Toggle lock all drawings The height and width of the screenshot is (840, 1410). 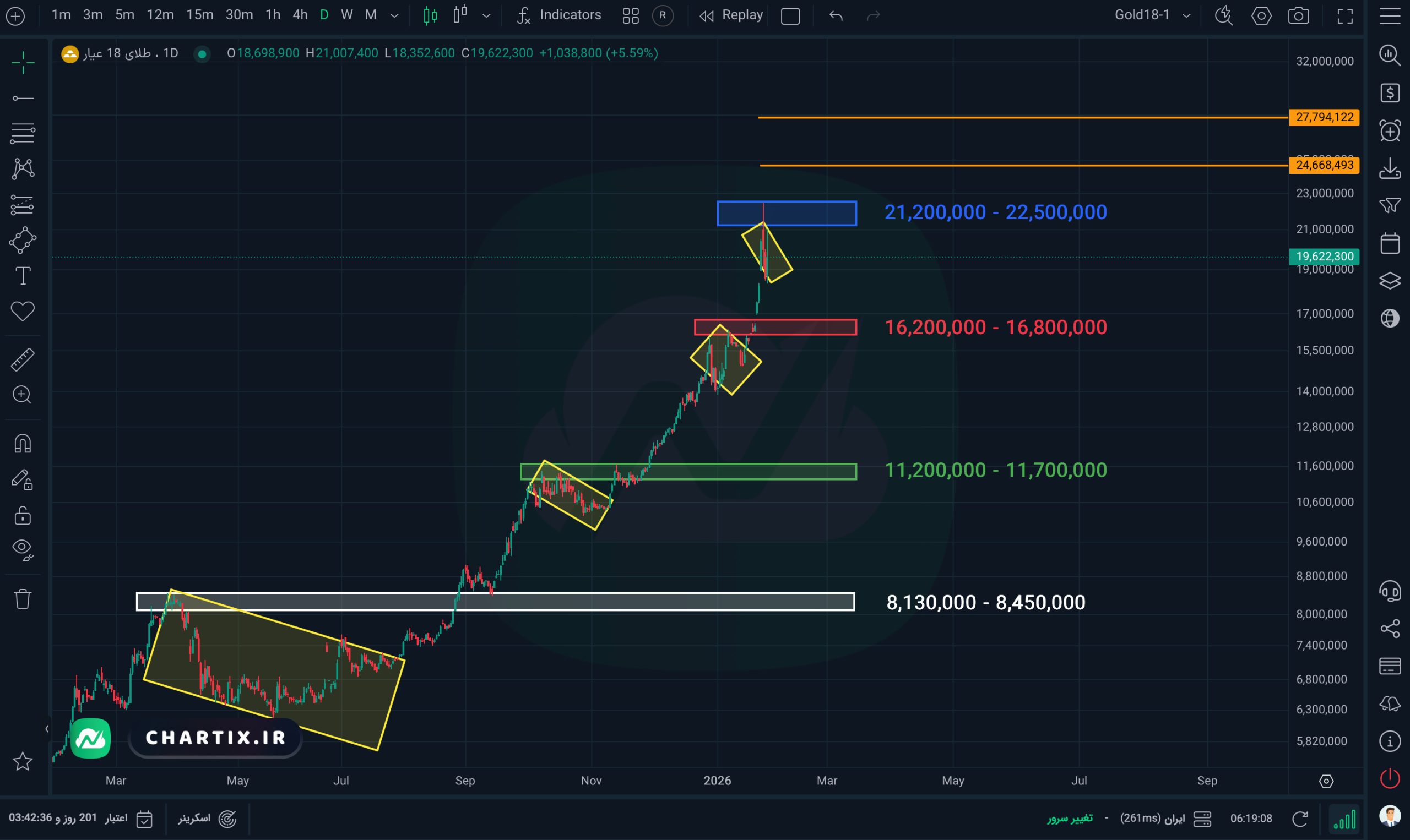point(23,516)
